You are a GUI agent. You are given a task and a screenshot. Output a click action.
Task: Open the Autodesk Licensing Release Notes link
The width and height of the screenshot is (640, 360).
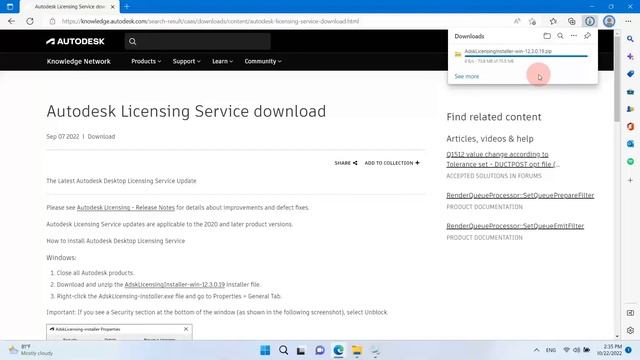point(126,207)
